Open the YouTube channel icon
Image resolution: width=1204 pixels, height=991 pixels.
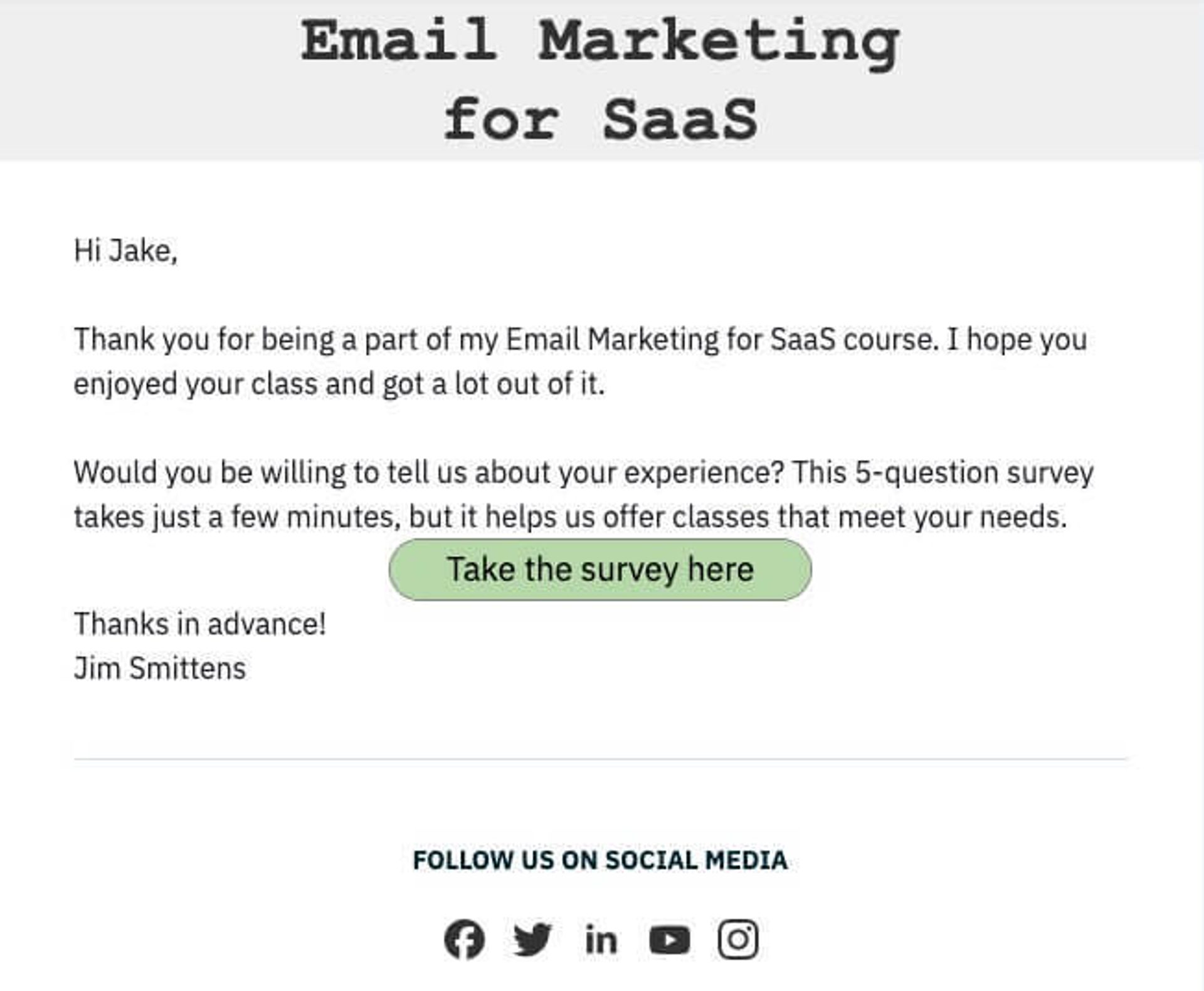669,940
